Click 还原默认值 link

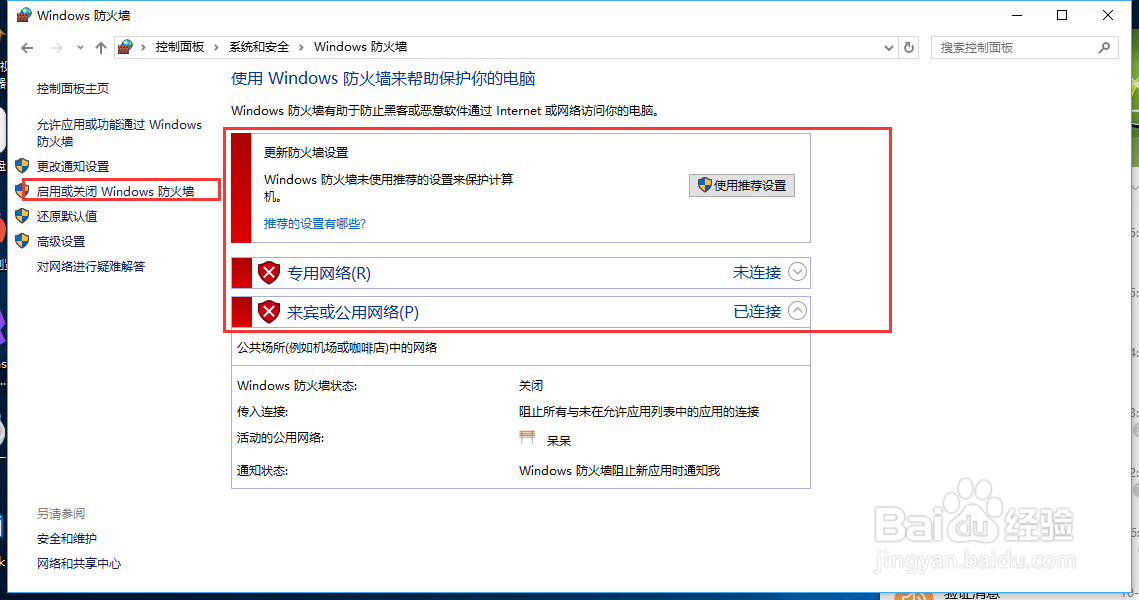coord(67,216)
